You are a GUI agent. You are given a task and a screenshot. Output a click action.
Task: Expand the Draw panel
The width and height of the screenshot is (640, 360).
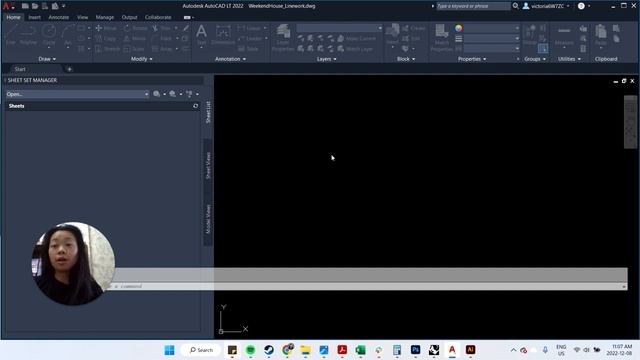click(47, 59)
